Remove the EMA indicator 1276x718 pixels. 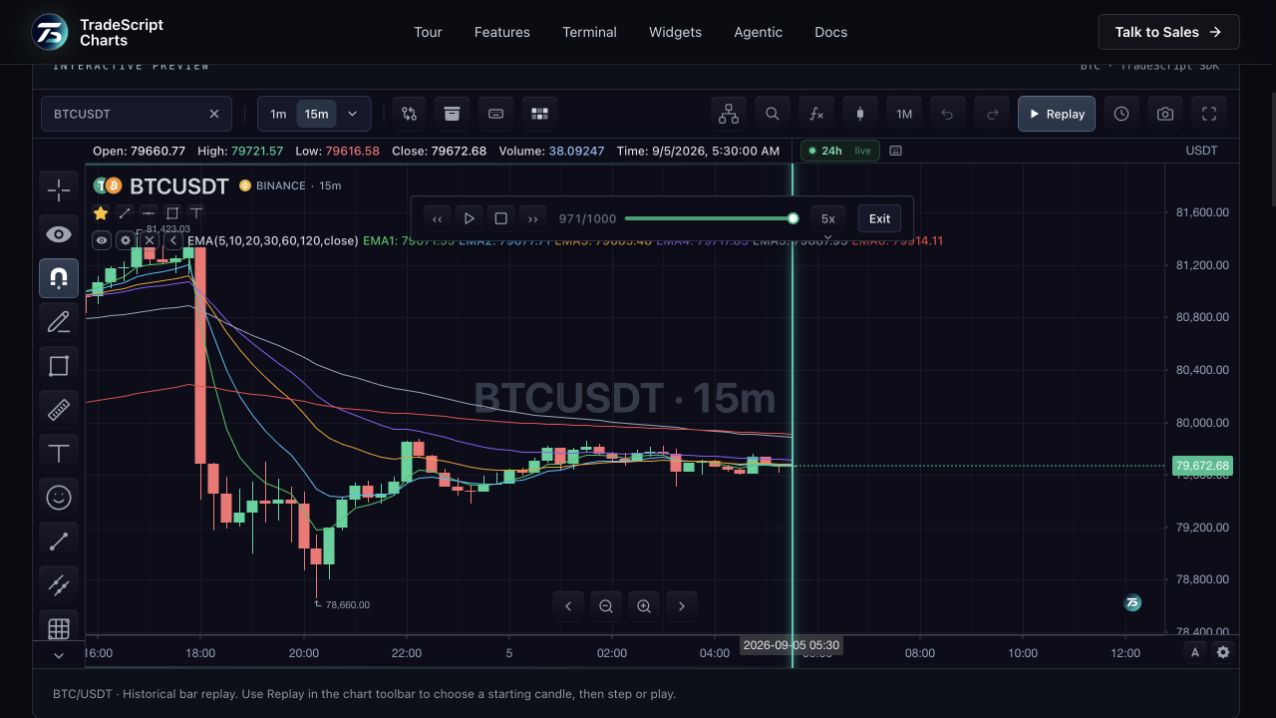click(x=149, y=240)
